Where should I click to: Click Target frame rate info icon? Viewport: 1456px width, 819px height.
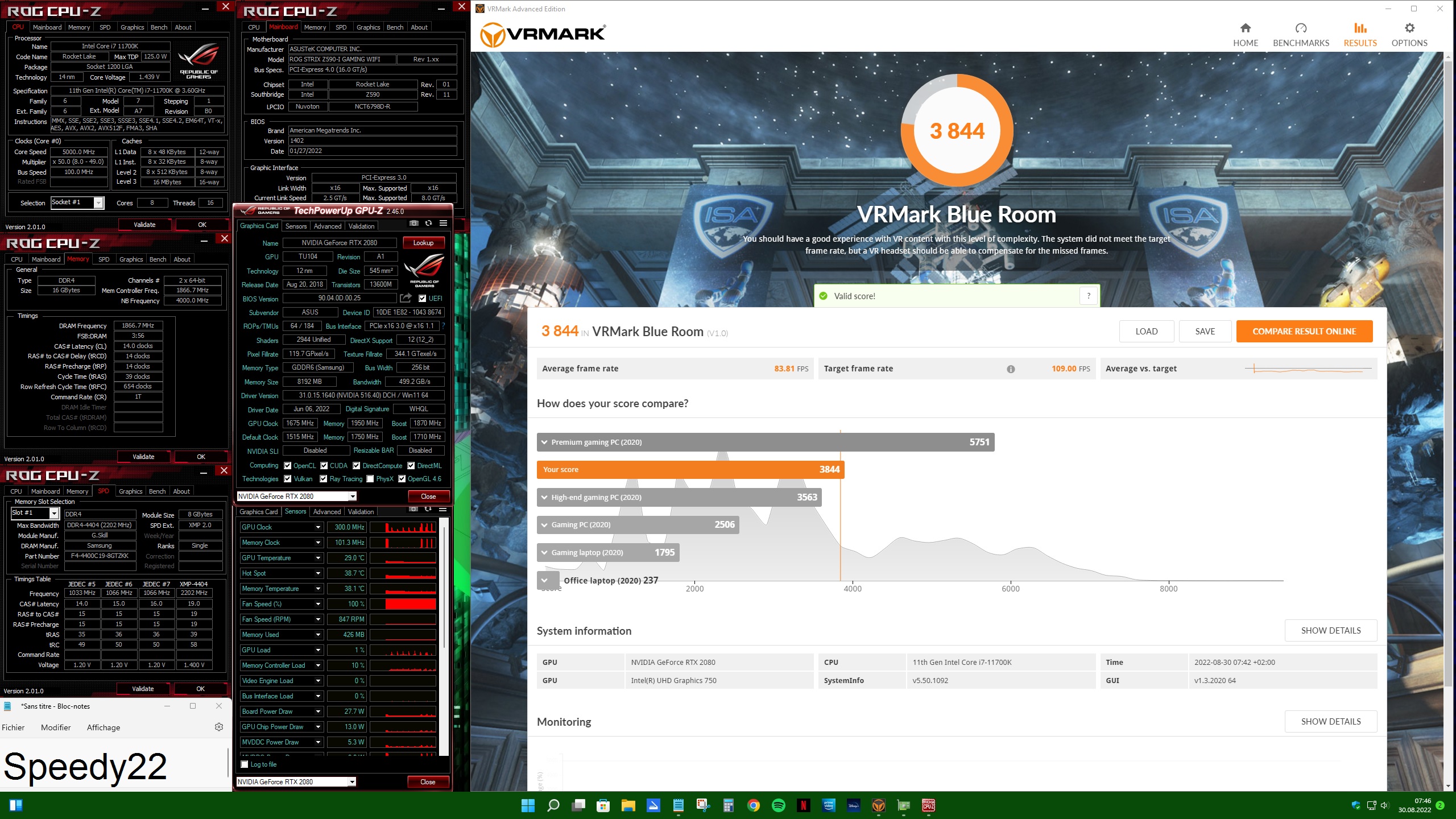(x=1011, y=369)
